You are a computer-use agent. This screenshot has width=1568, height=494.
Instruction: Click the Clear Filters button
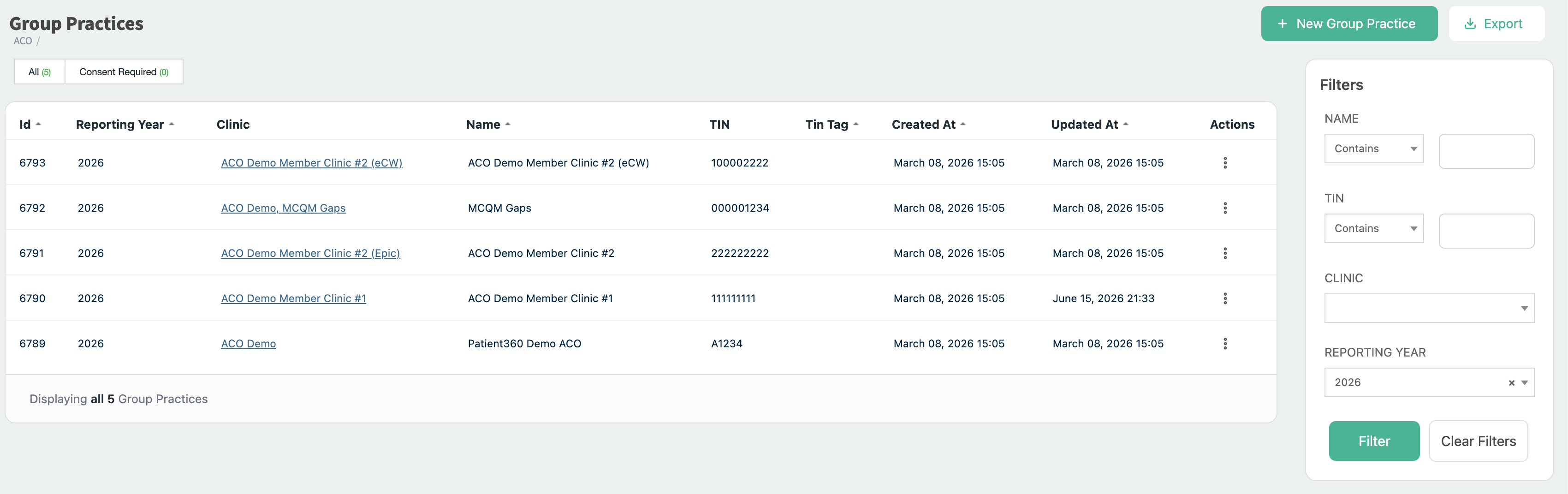click(x=1478, y=441)
